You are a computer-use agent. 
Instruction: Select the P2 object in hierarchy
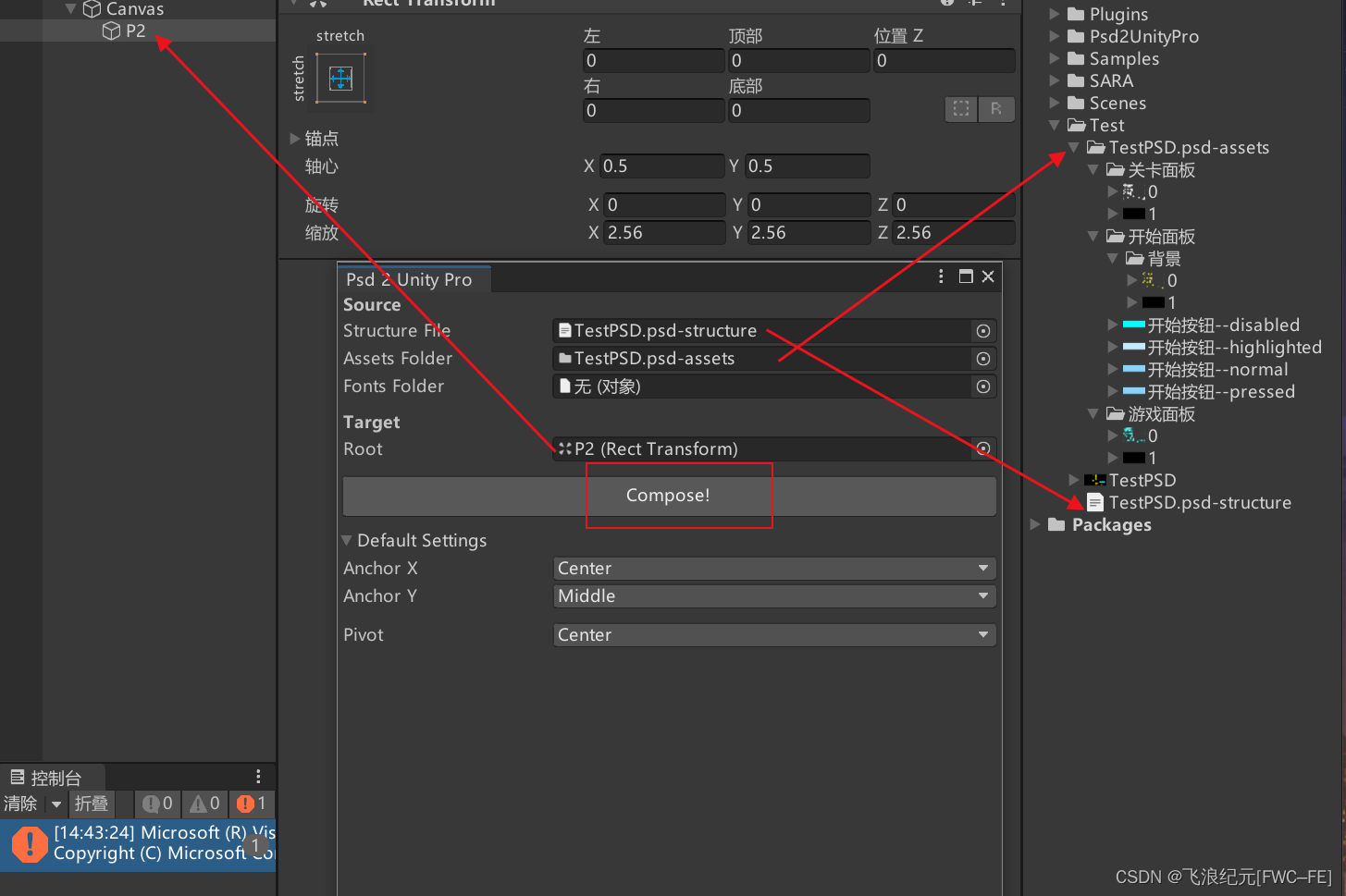click(x=136, y=31)
